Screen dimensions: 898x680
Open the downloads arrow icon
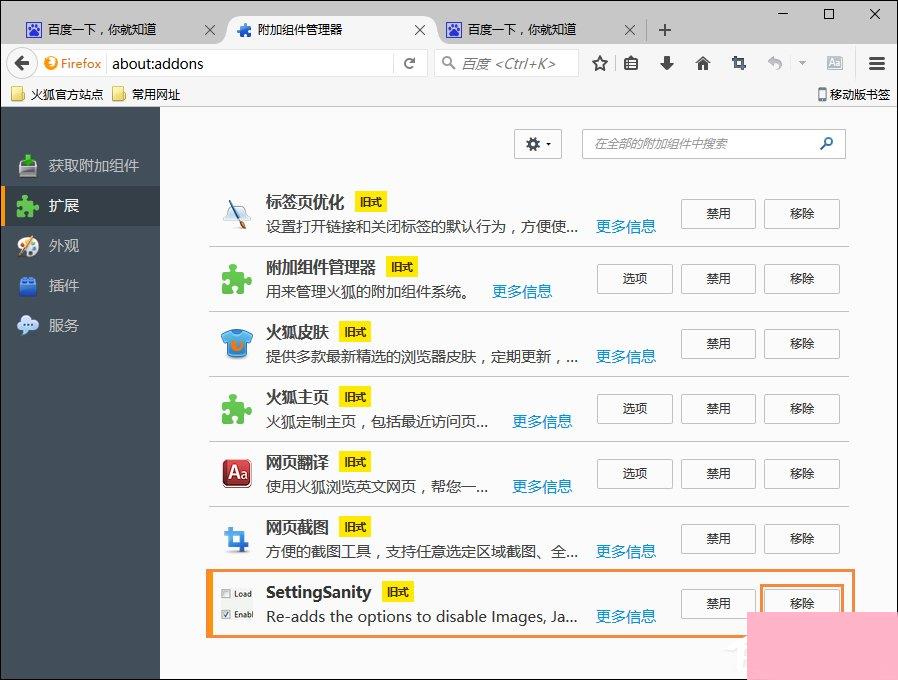tap(667, 64)
